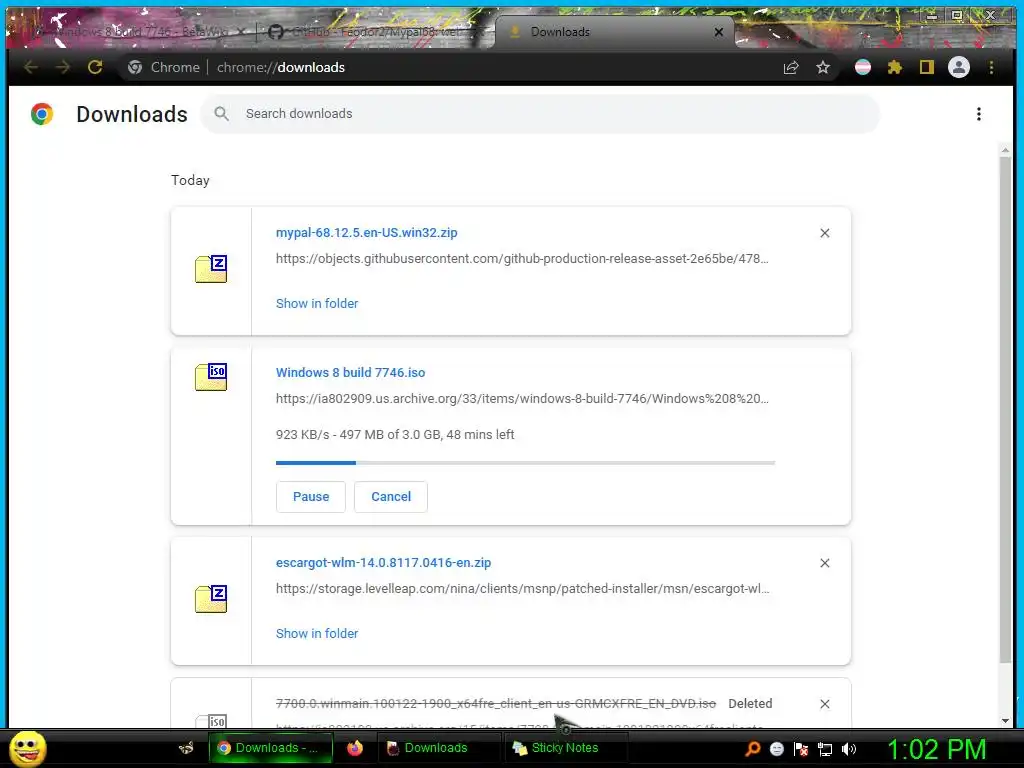
Task: Click the chrome://downloads address bar
Action: click(x=451, y=67)
